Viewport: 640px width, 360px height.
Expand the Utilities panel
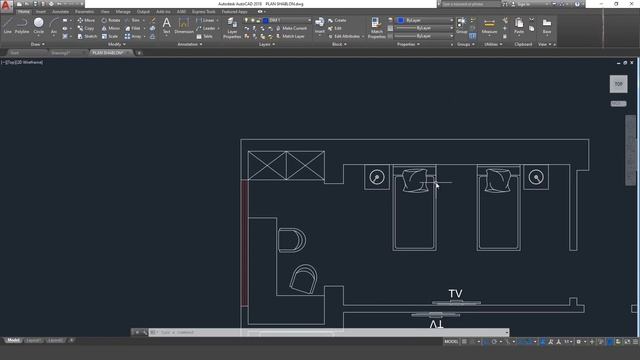(x=493, y=44)
